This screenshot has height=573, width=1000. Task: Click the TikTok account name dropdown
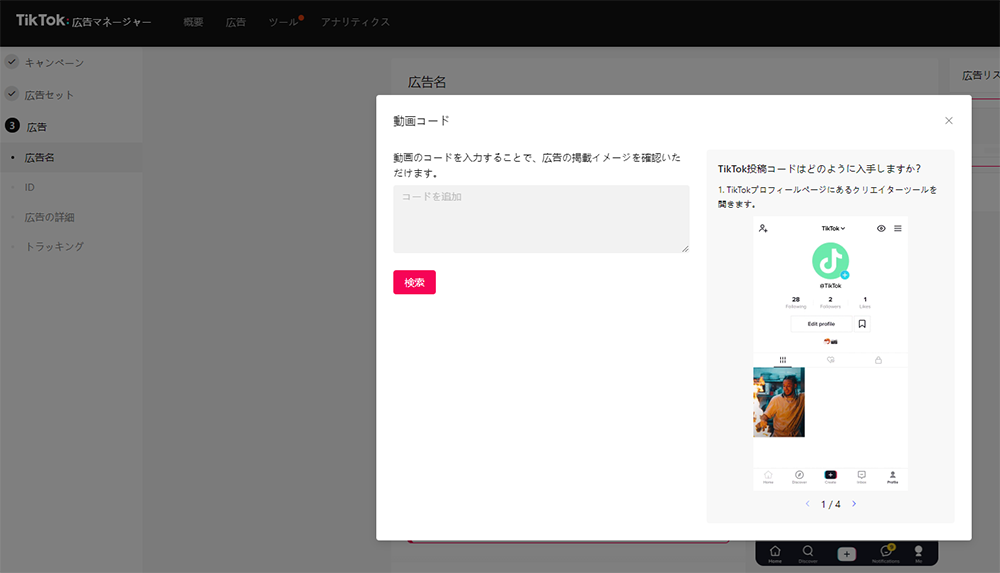pyautogui.click(x=833, y=228)
